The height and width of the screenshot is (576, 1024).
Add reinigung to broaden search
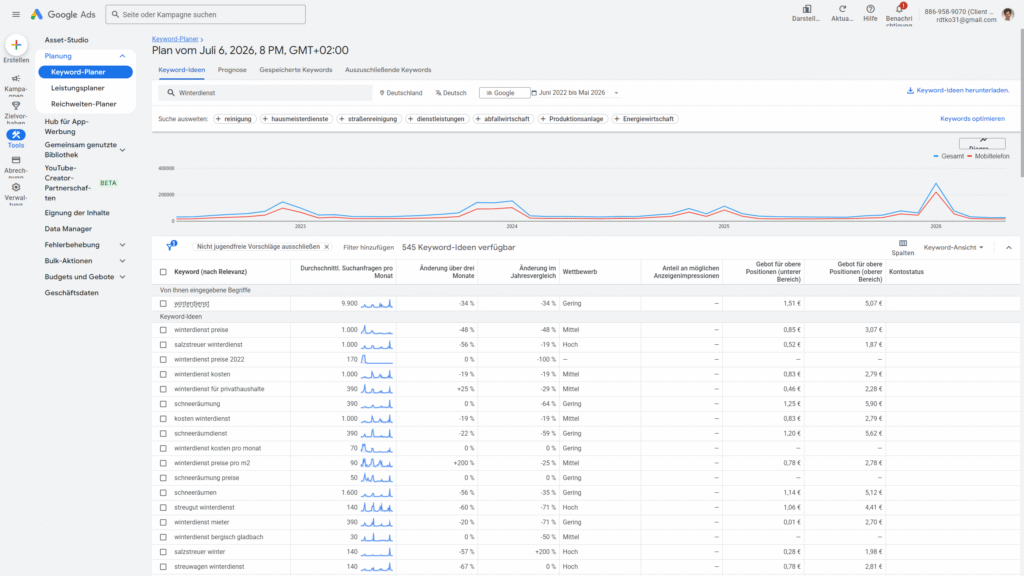(233, 119)
